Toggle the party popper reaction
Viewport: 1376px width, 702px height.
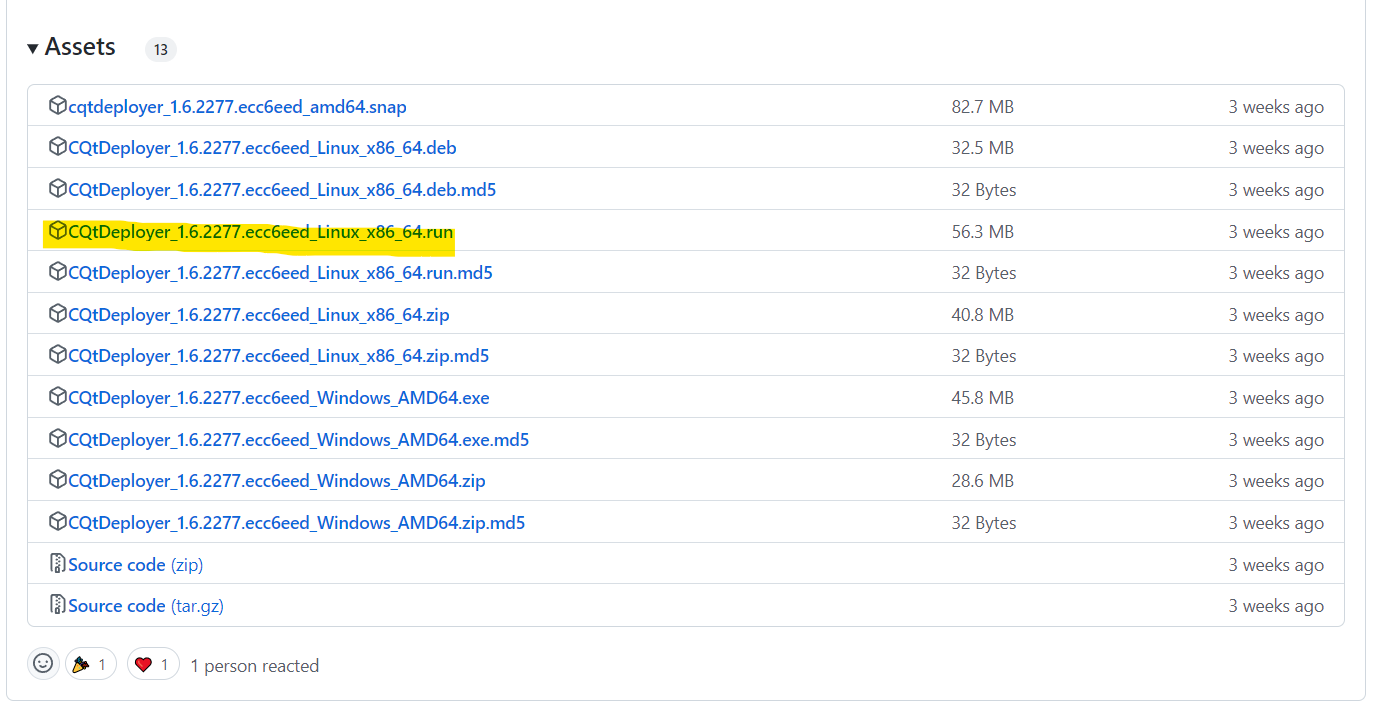[91, 664]
